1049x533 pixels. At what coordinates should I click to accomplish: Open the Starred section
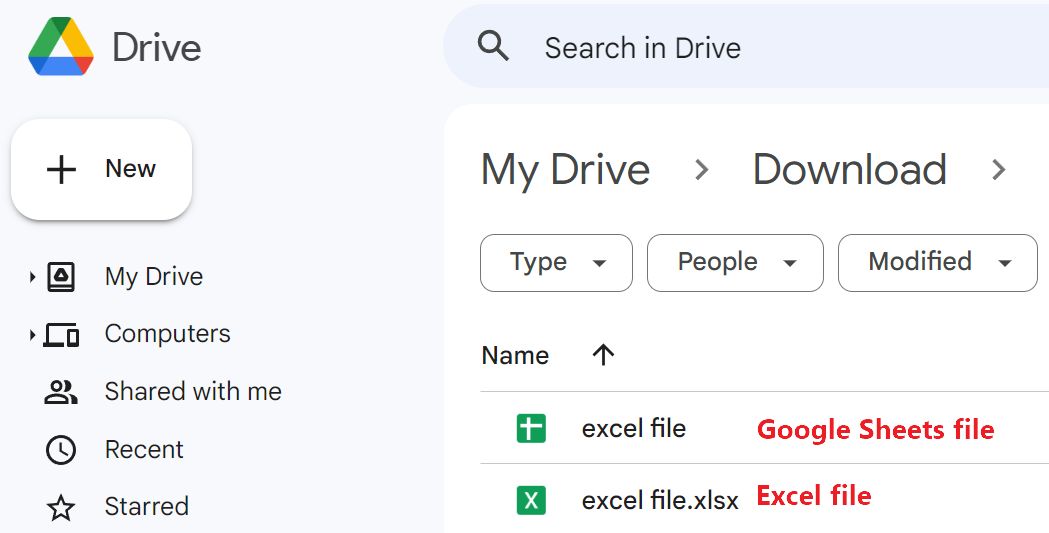(x=147, y=506)
